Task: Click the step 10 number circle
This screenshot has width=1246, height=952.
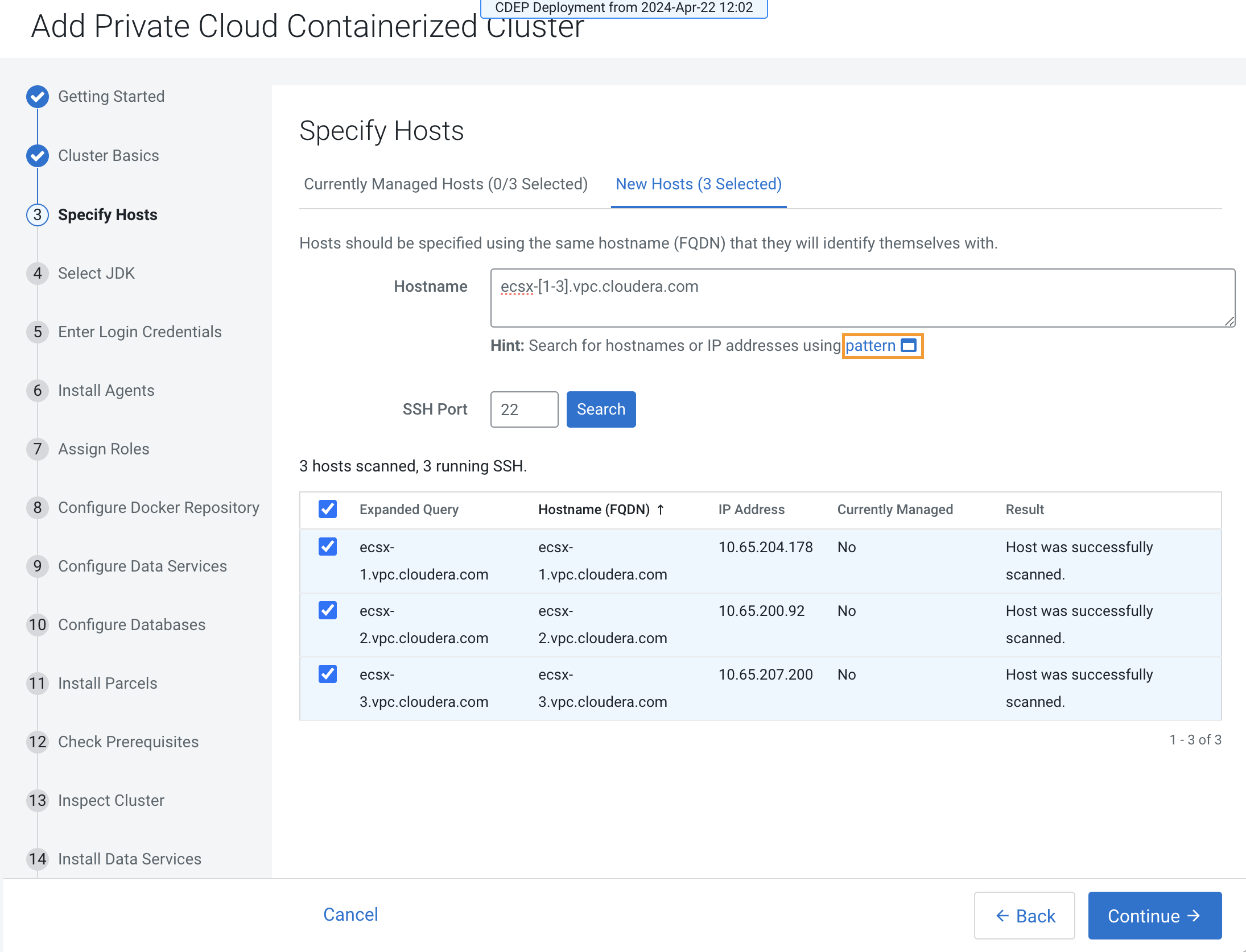Action: coord(38,625)
